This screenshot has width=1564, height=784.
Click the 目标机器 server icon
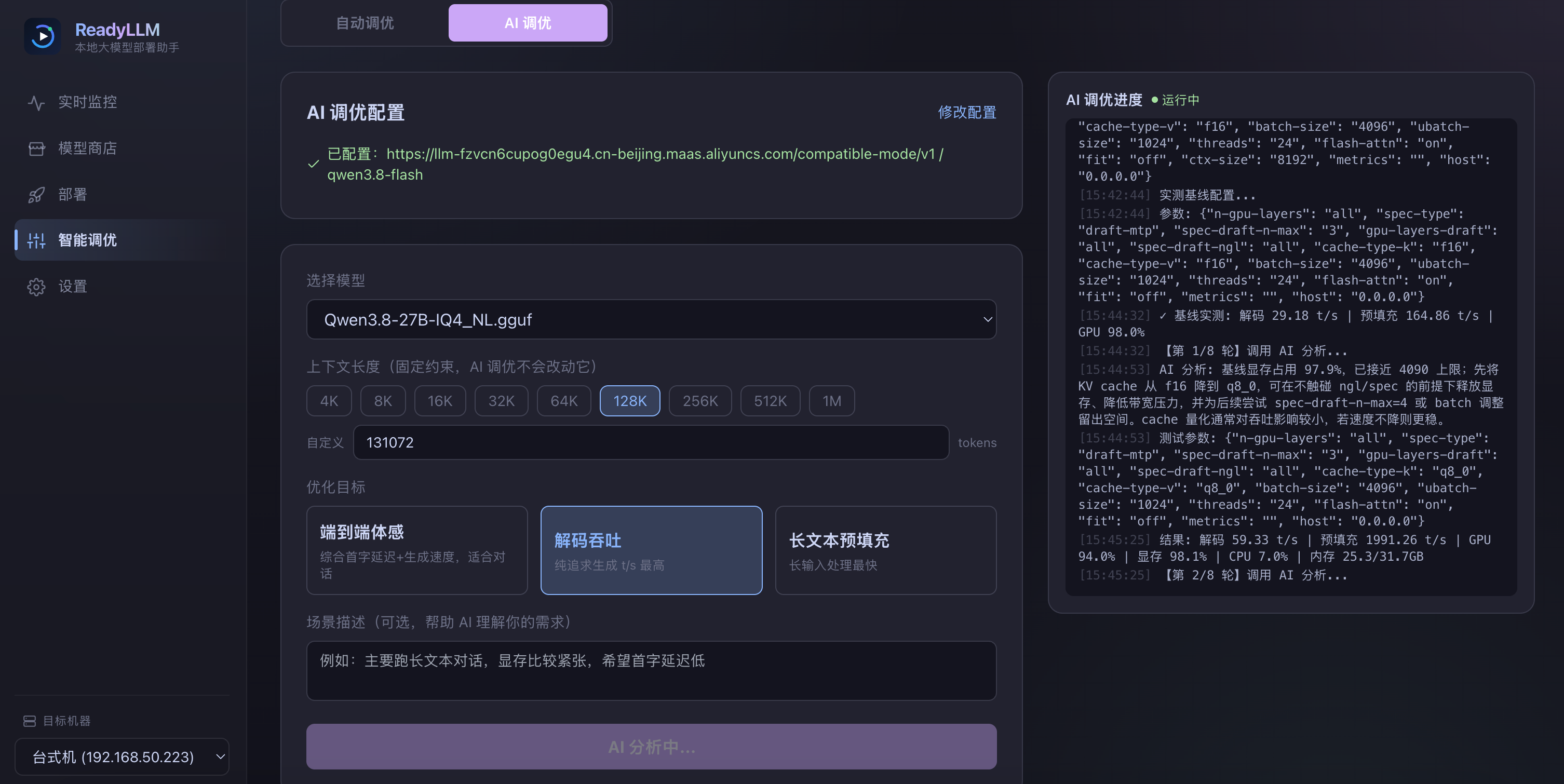point(30,721)
